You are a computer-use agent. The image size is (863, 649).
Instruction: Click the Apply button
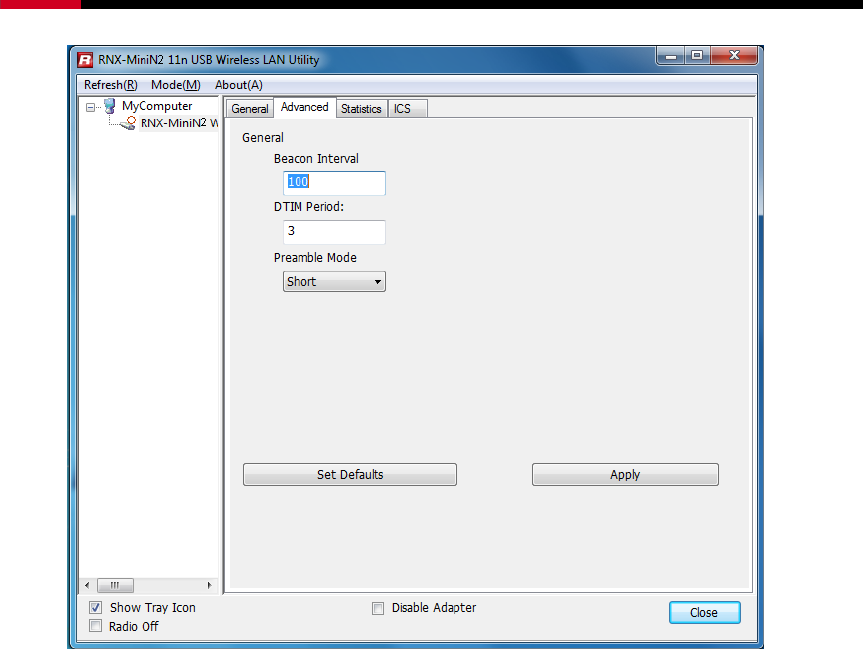[625, 475]
